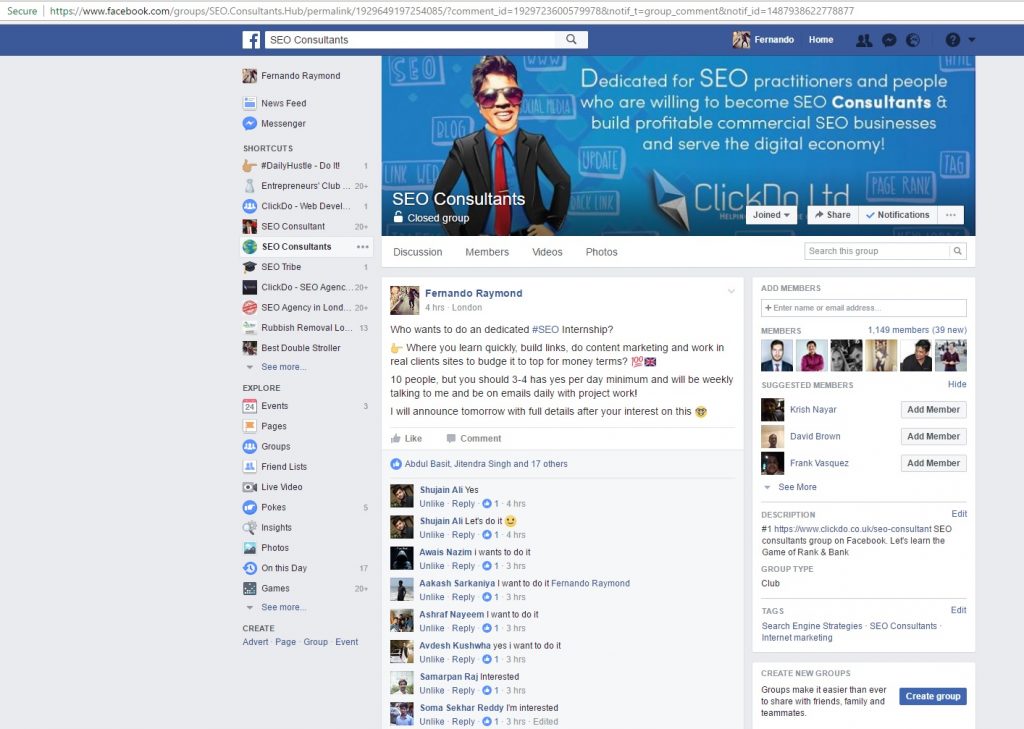Click the Event create link
The width and height of the screenshot is (1024, 729).
[x=347, y=642]
